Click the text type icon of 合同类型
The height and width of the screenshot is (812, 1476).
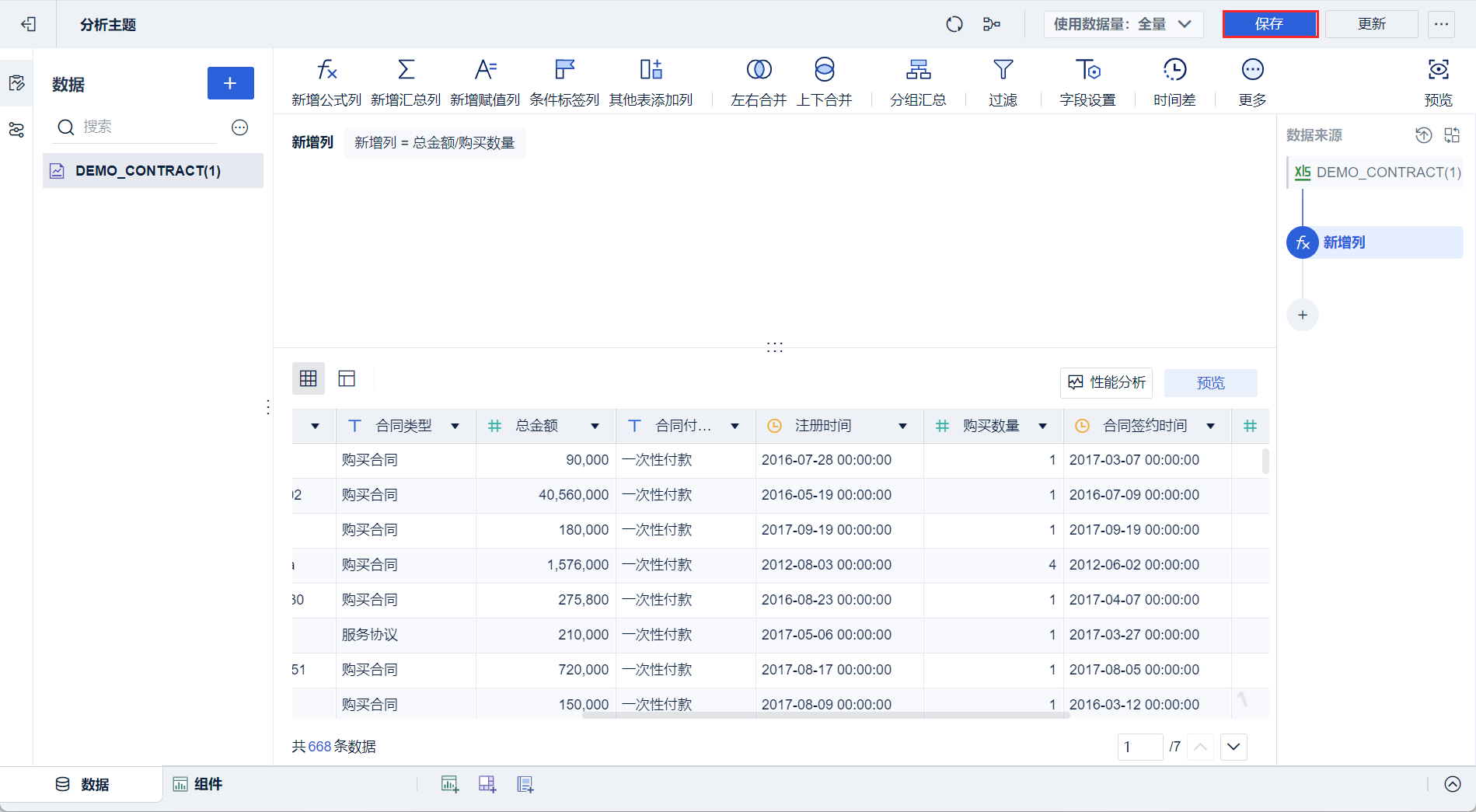[354, 426]
